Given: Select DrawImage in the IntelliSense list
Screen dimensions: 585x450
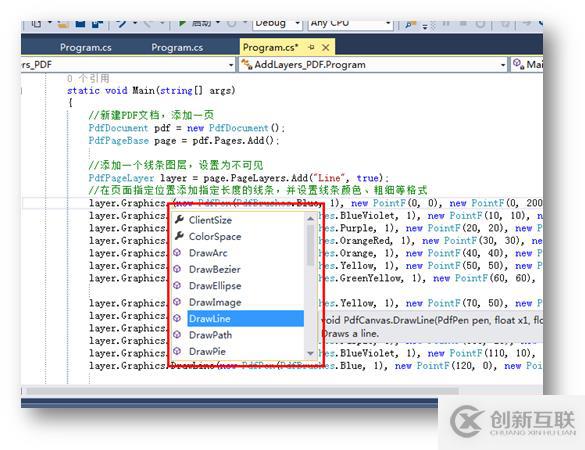Looking at the screenshot, I should [215, 302].
